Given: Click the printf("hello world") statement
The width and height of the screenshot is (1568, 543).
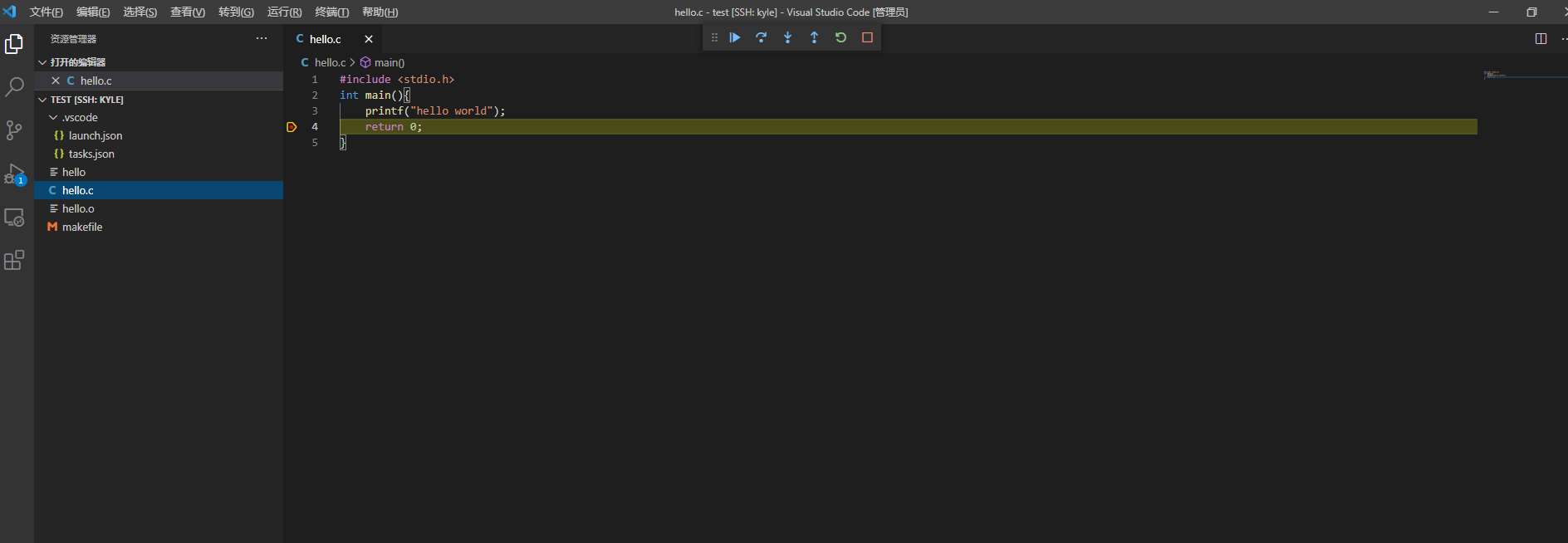Looking at the screenshot, I should pyautogui.click(x=435, y=111).
